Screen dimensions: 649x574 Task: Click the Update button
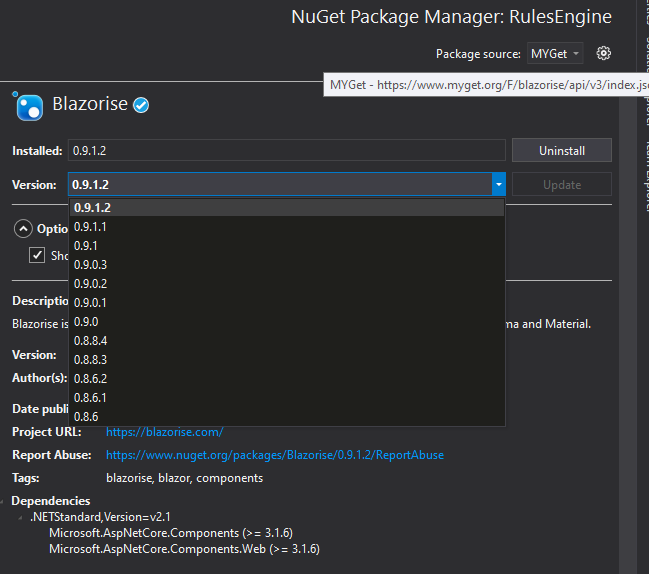coord(562,185)
